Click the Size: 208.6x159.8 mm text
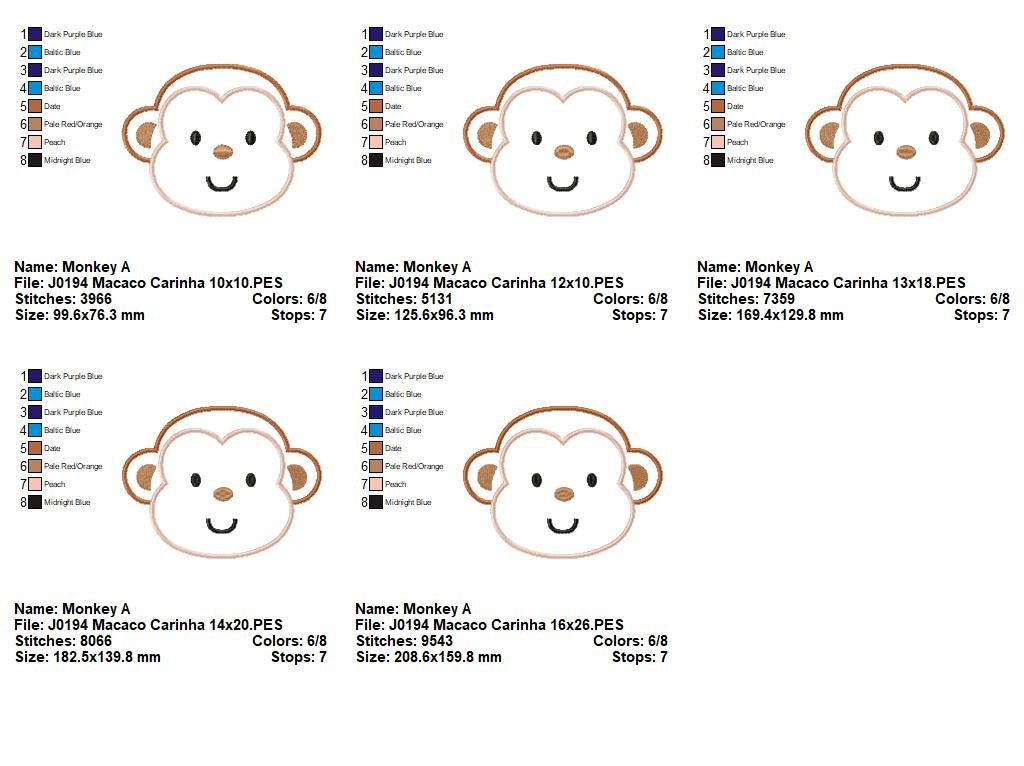Screen dimensions: 1024x766 coord(429,657)
